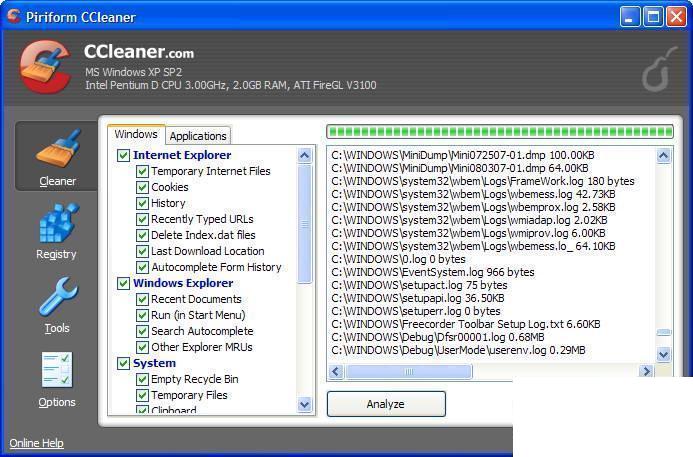
Task: Select the Dfsr00001.log 0.68MB row
Action: (x=438, y=337)
